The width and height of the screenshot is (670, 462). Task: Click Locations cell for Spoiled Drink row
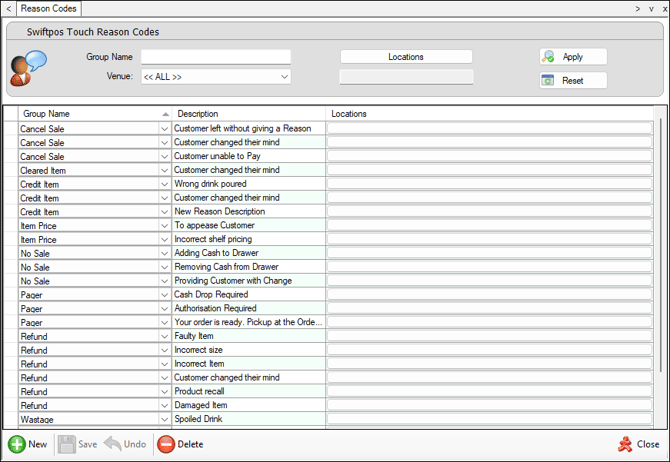490,420
